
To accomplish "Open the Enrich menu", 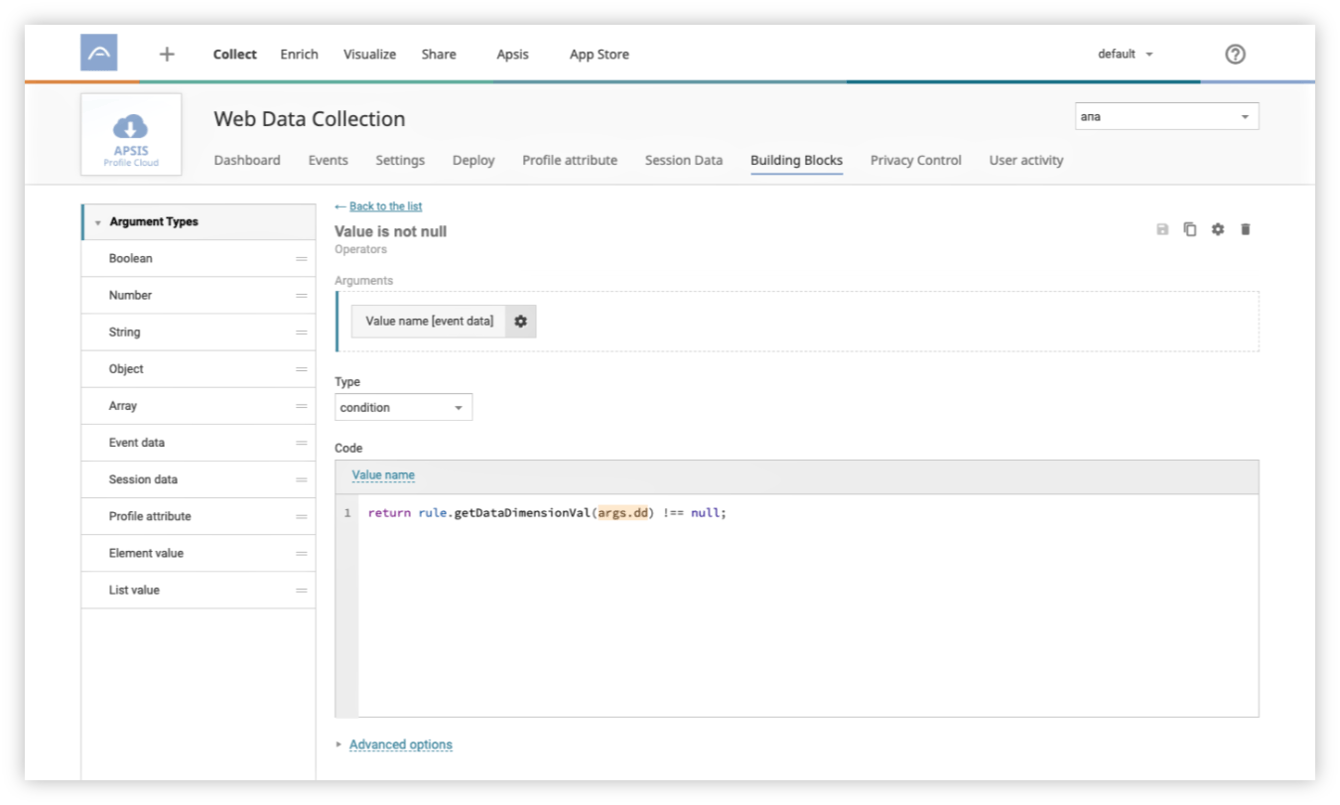I will click(299, 55).
